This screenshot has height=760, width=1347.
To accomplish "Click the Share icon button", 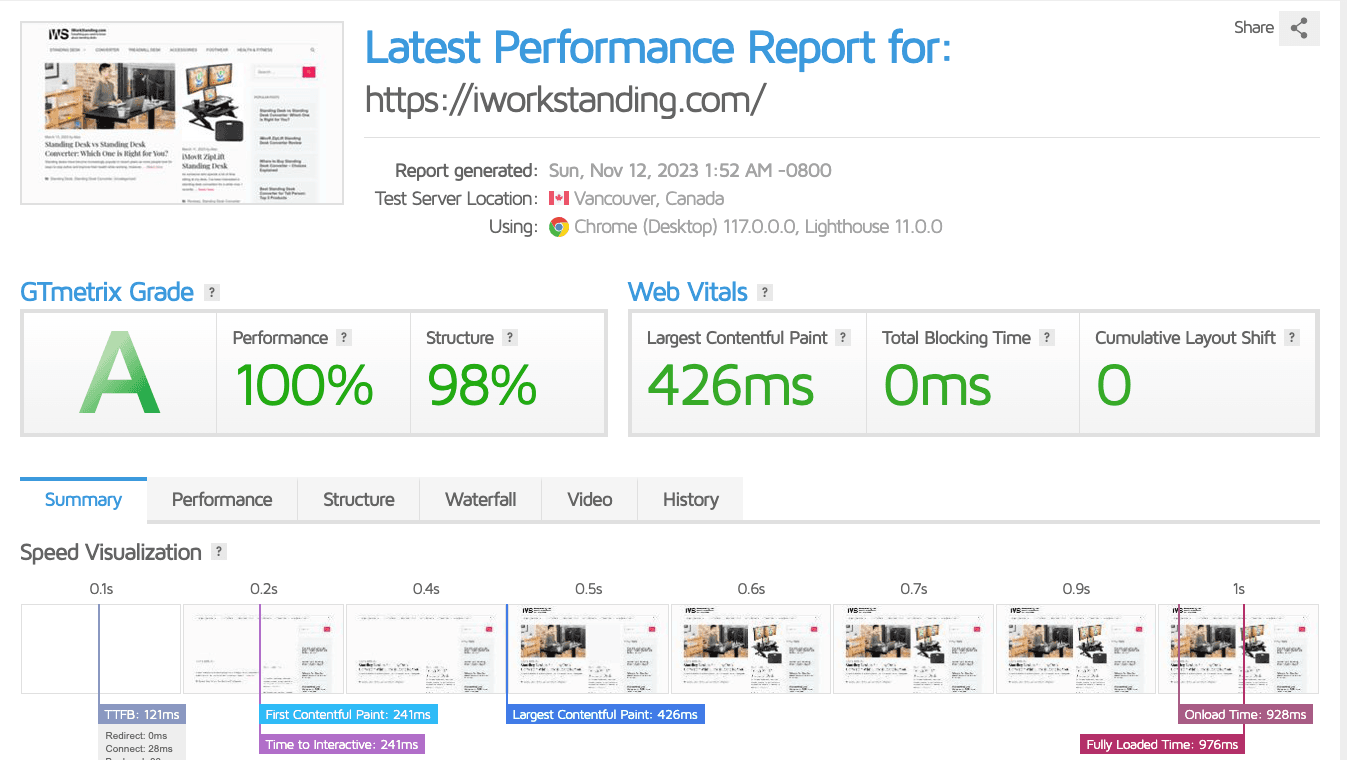I will [x=1299, y=28].
